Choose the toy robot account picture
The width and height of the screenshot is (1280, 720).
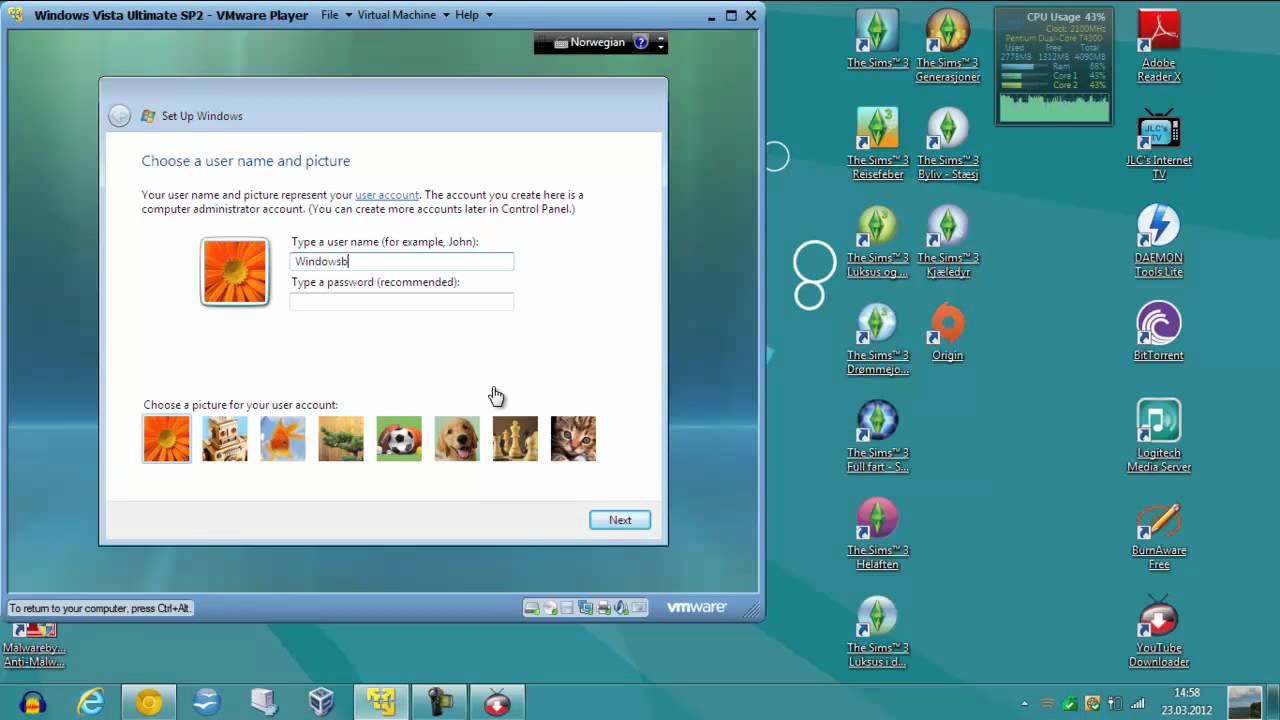coord(224,439)
